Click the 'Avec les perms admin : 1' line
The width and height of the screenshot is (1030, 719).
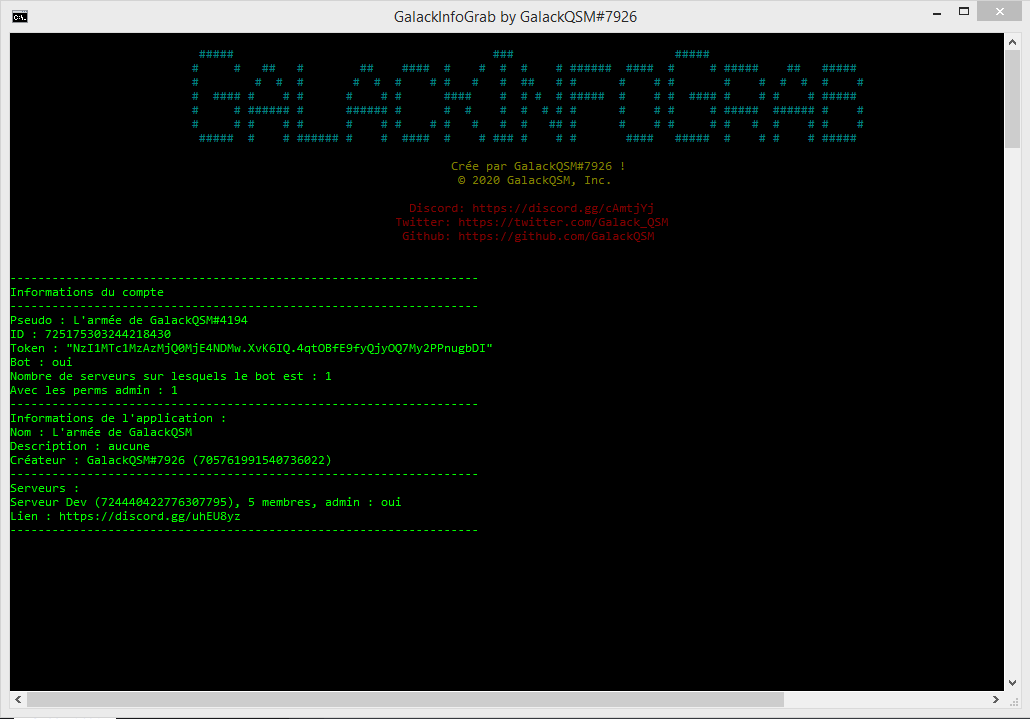coord(94,390)
